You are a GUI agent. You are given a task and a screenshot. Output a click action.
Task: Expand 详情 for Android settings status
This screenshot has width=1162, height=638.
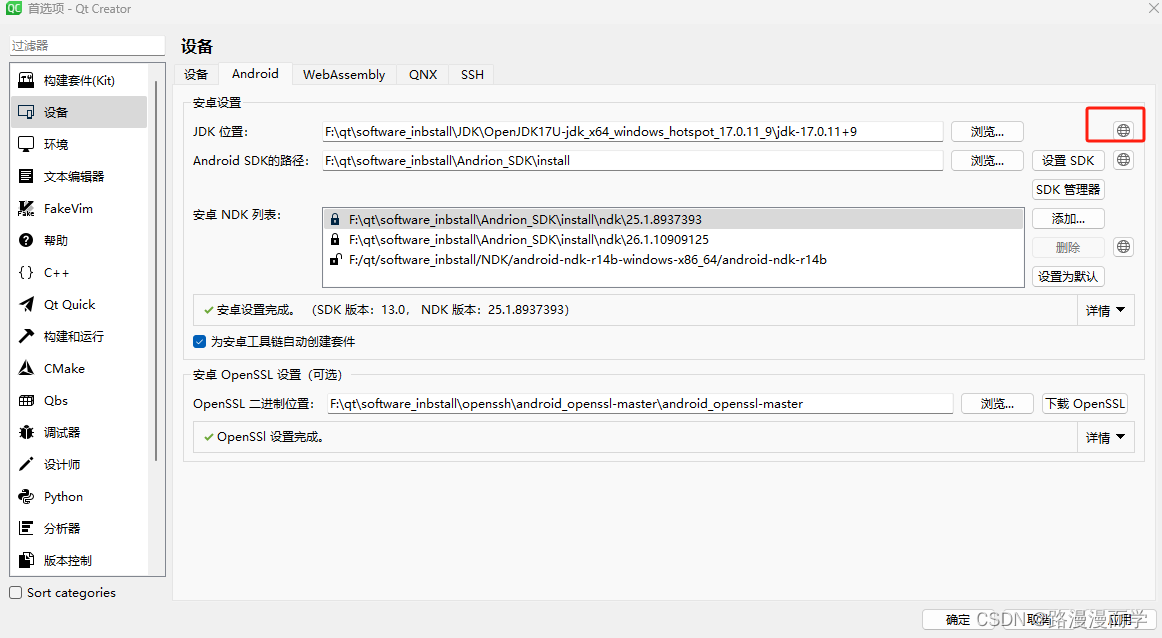[1105, 310]
